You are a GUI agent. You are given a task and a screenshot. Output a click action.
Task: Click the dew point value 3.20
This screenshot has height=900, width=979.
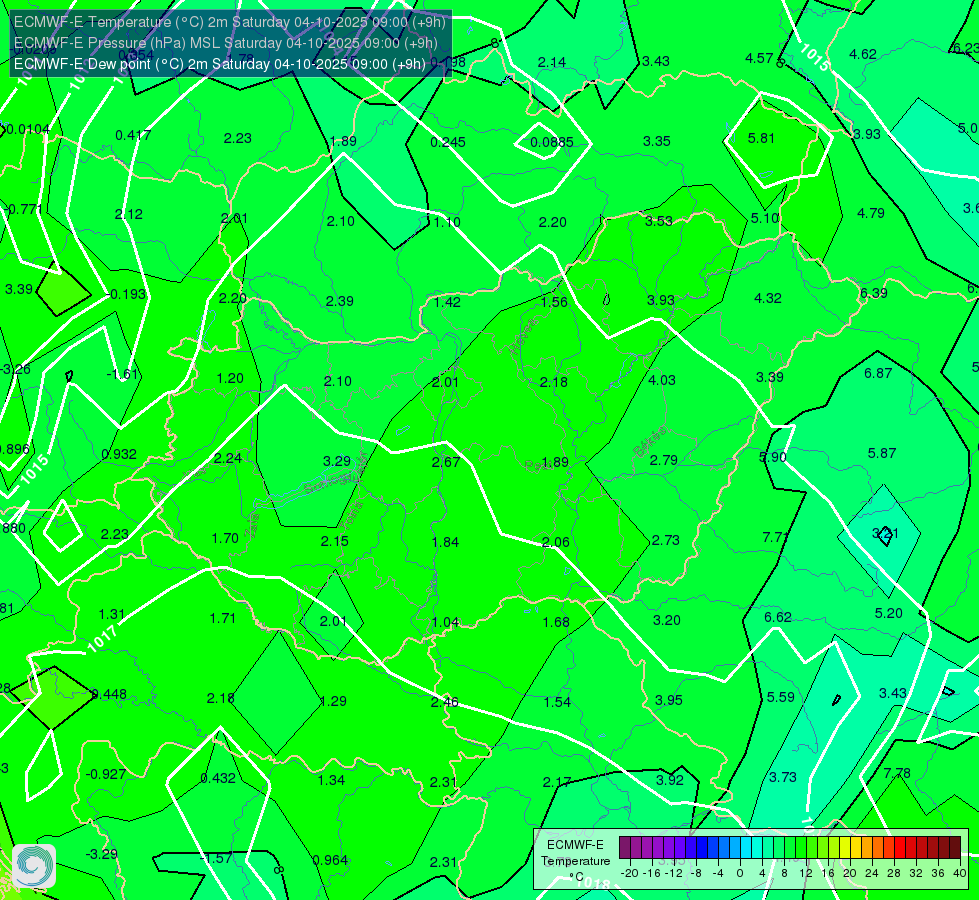pyautogui.click(x=667, y=621)
